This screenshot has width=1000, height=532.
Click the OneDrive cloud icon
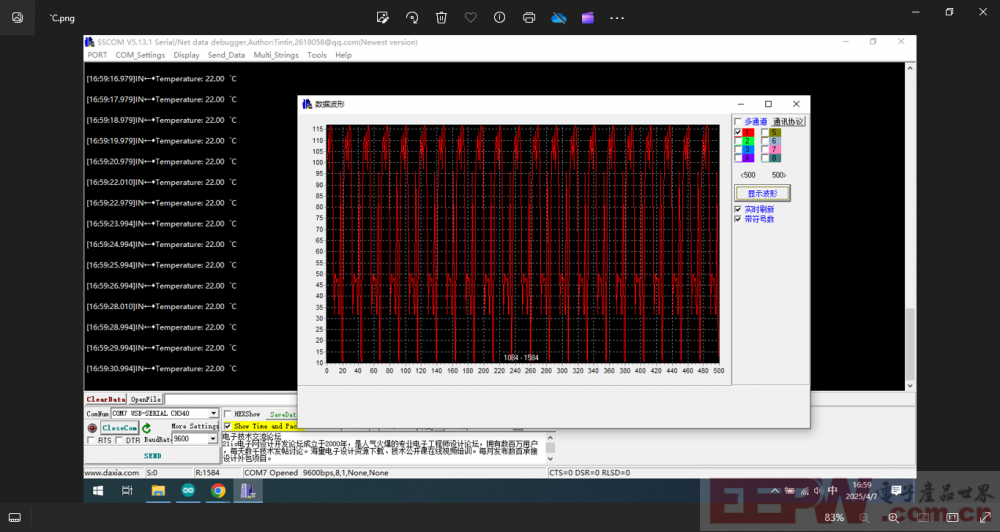(559, 18)
